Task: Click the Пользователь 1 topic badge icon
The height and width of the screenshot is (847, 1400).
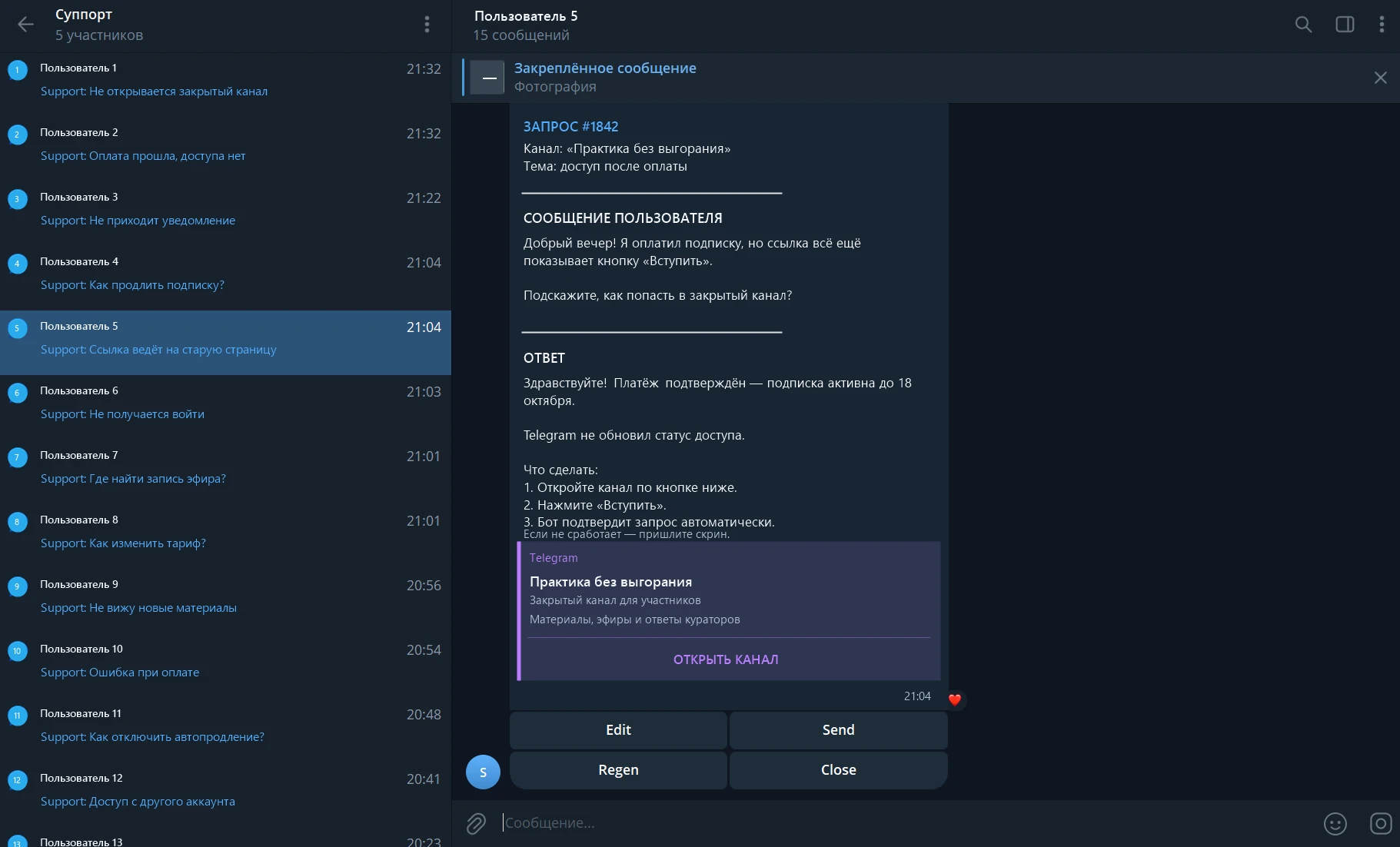Action: (x=17, y=70)
